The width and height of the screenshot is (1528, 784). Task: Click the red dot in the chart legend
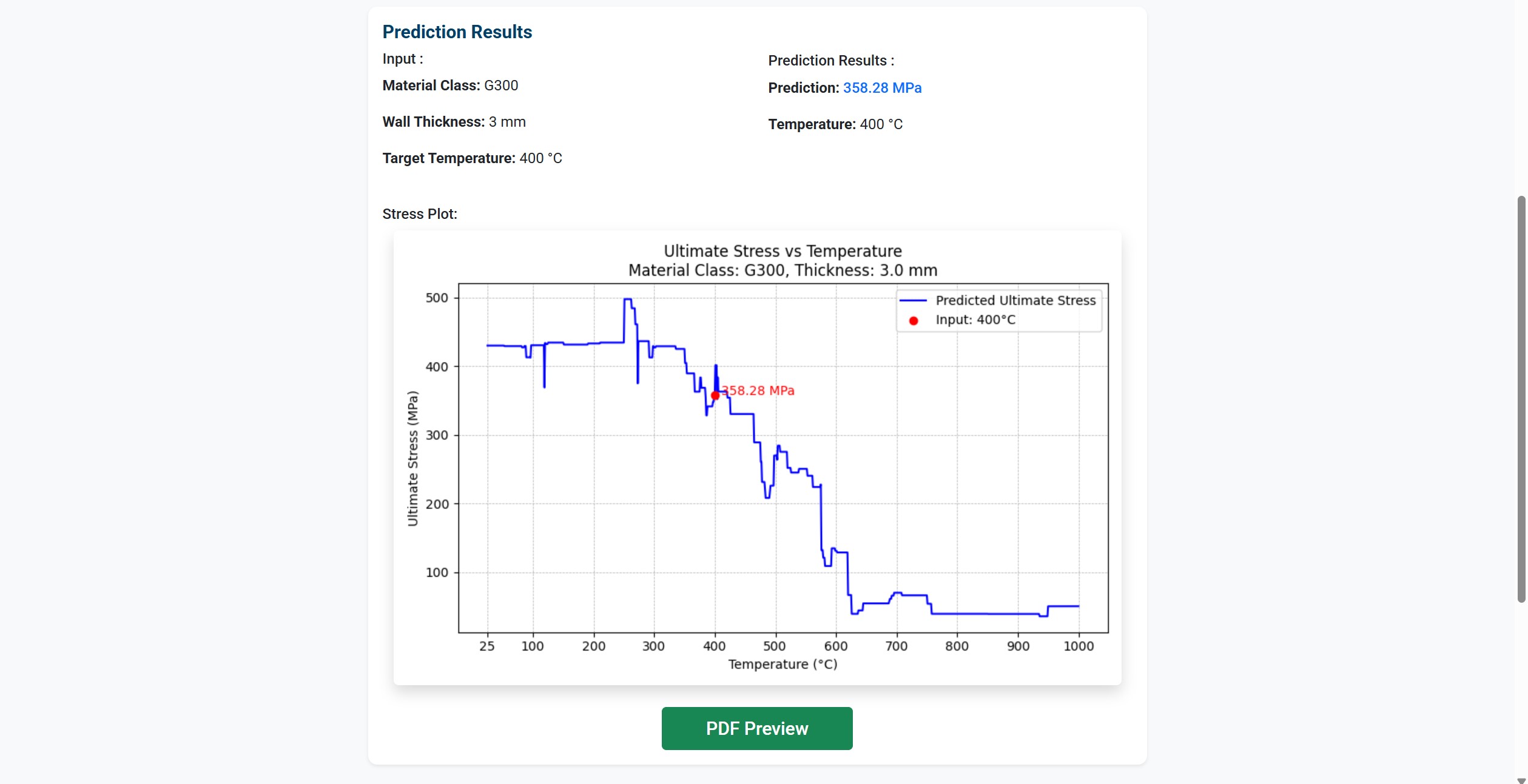tap(914, 321)
